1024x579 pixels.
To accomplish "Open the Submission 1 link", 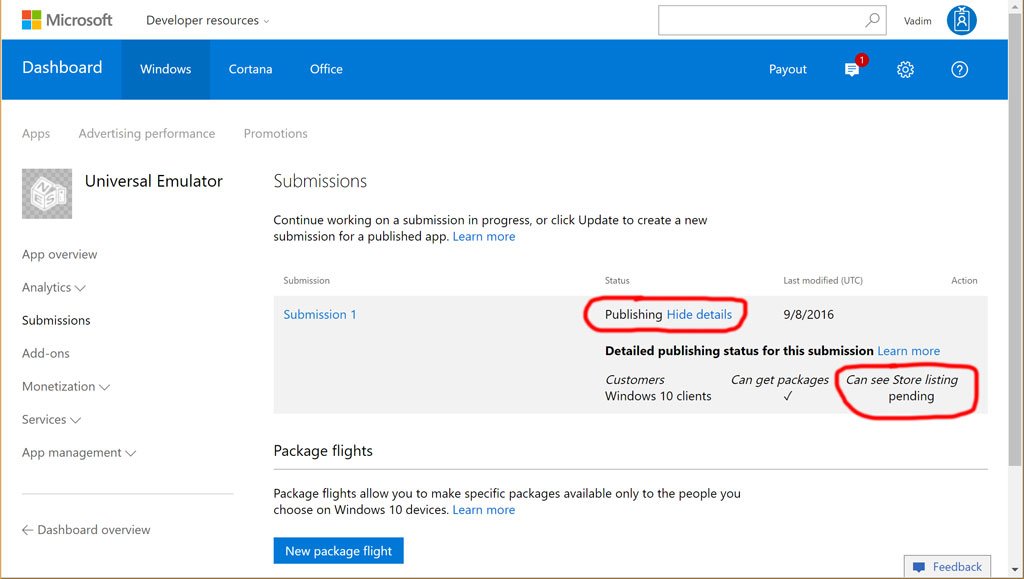I will pos(320,315).
